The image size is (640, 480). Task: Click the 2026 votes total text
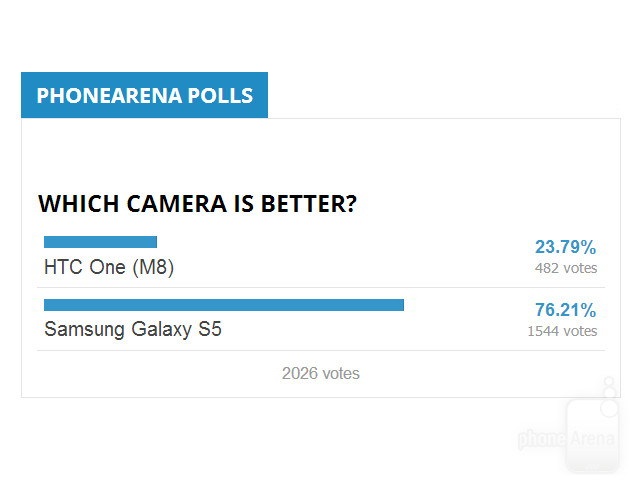pyautogui.click(x=320, y=374)
